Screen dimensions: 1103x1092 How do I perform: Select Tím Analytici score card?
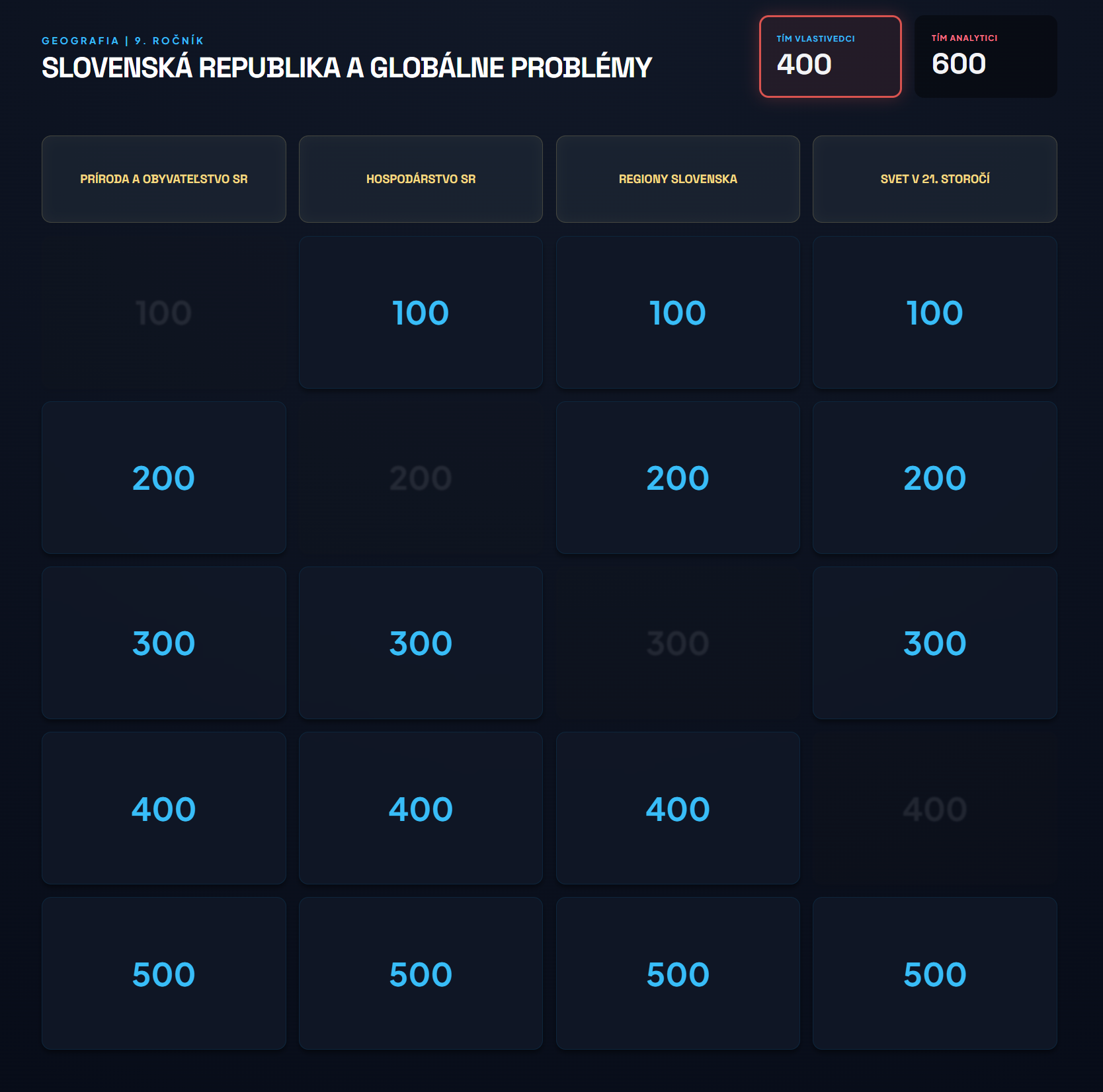coord(986,56)
